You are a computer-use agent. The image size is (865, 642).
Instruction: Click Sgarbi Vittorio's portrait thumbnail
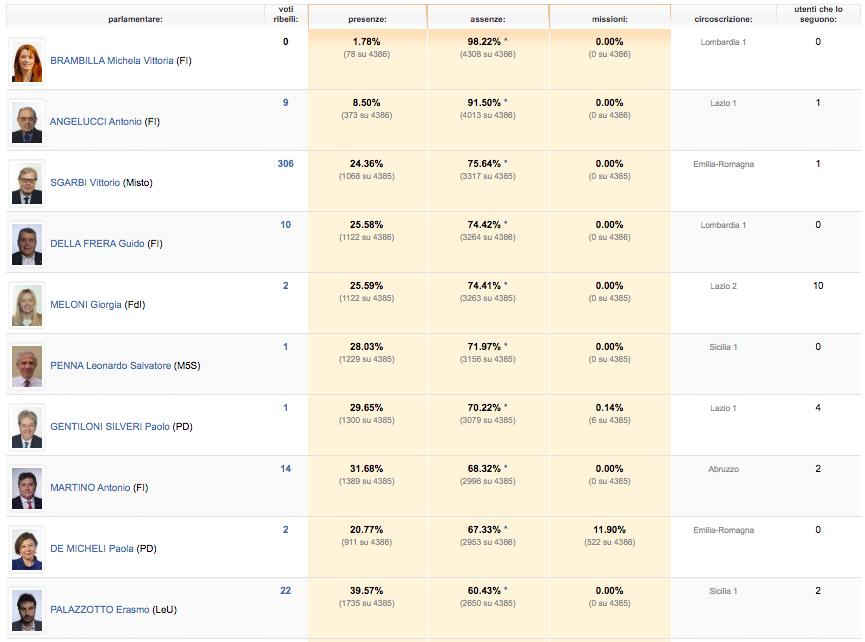click(26, 183)
